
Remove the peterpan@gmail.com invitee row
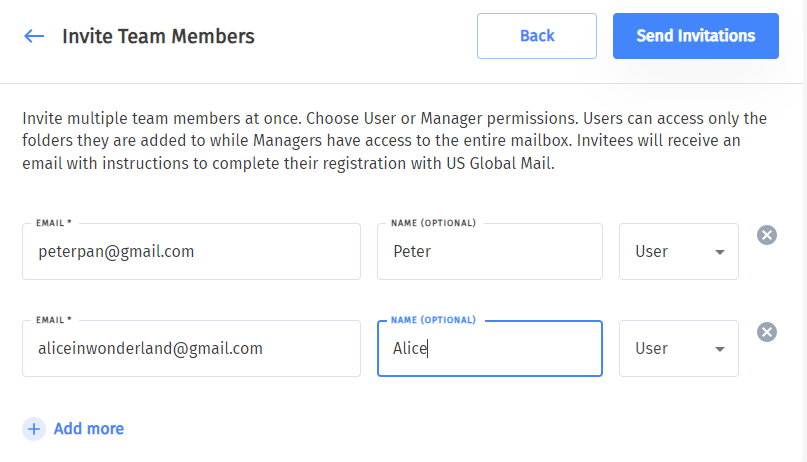click(767, 235)
